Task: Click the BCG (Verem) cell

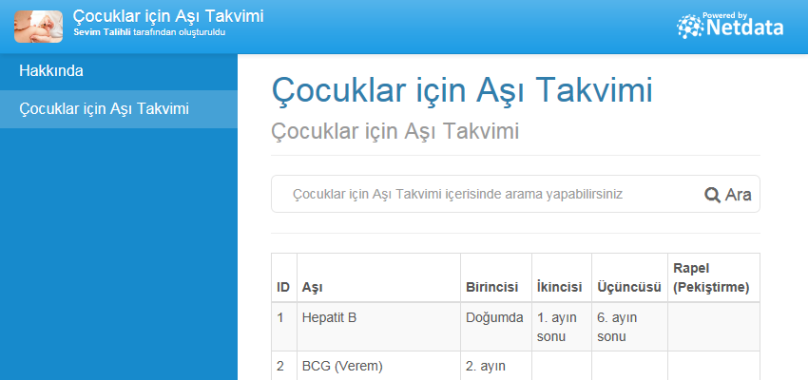Action: pyautogui.click(x=379, y=366)
